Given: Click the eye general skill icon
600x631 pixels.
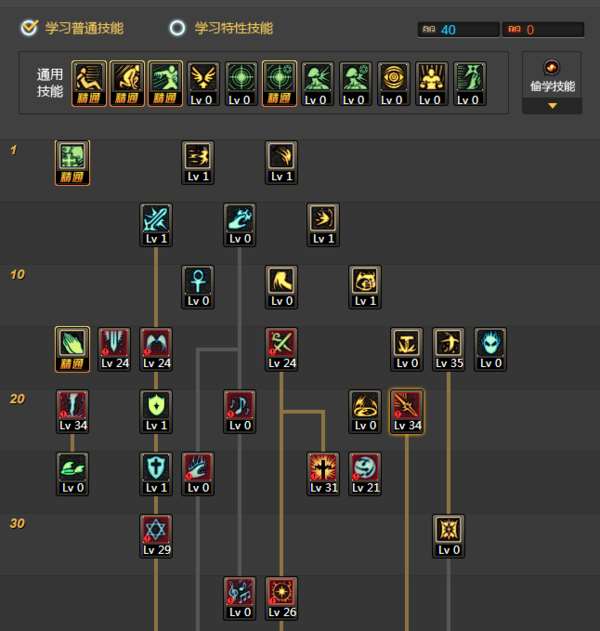Looking at the screenshot, I should [393, 84].
